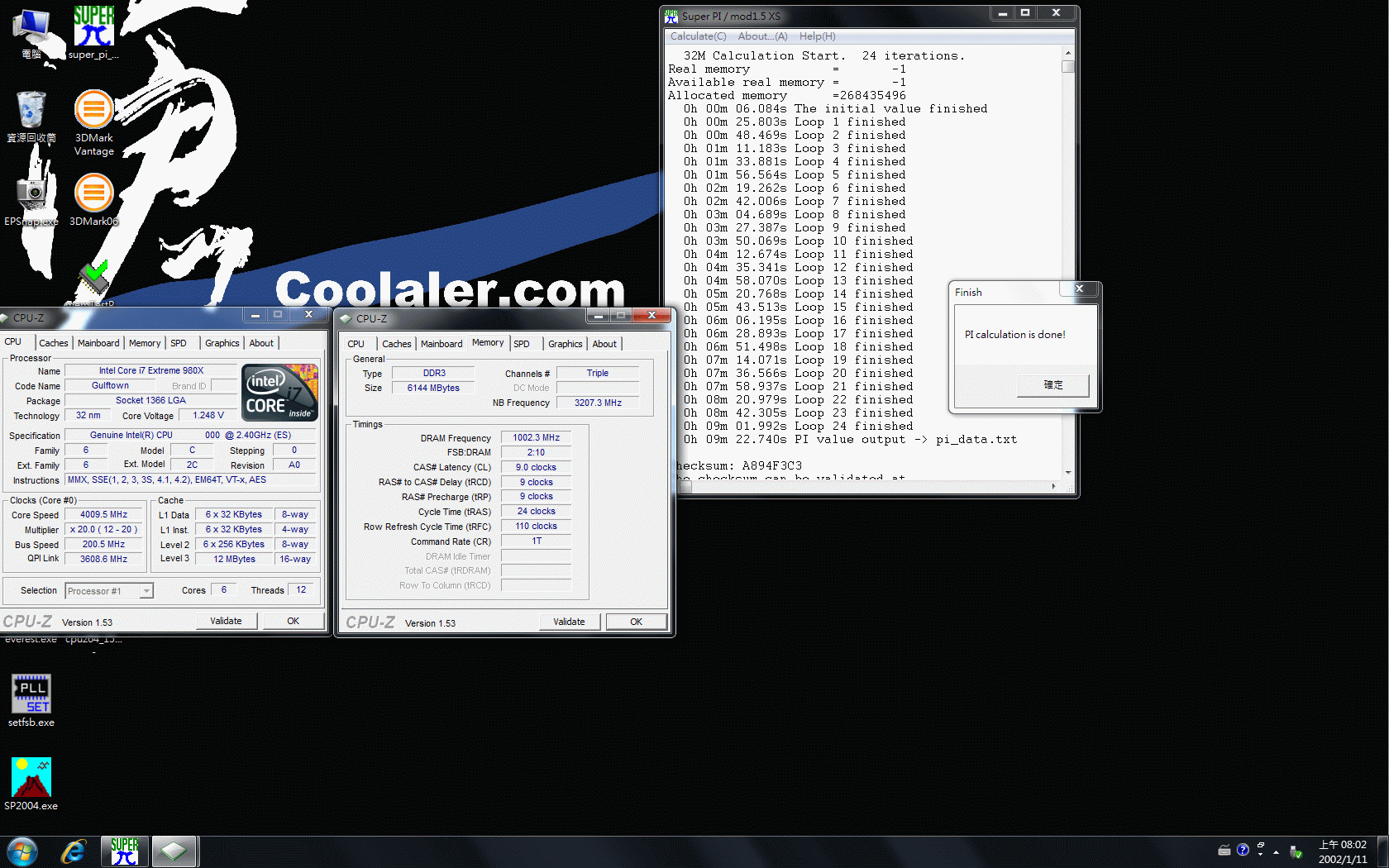
Task: Click the Show Desktop strip beside the clock
Action: [x=1382, y=851]
